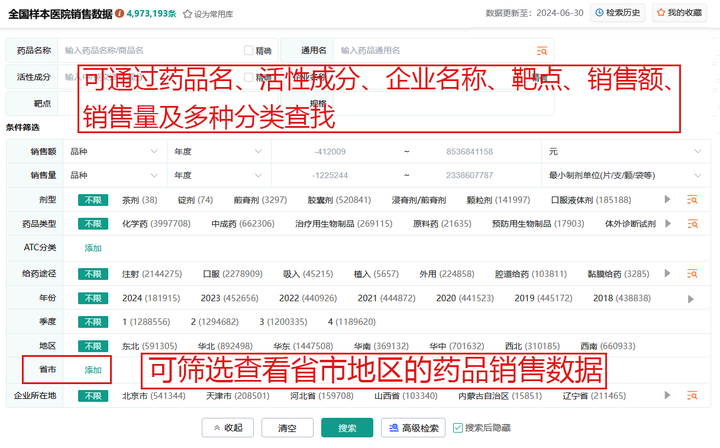720x448 pixels.
Task: Open the sales volume 品种 dropdown
Action: point(115,175)
